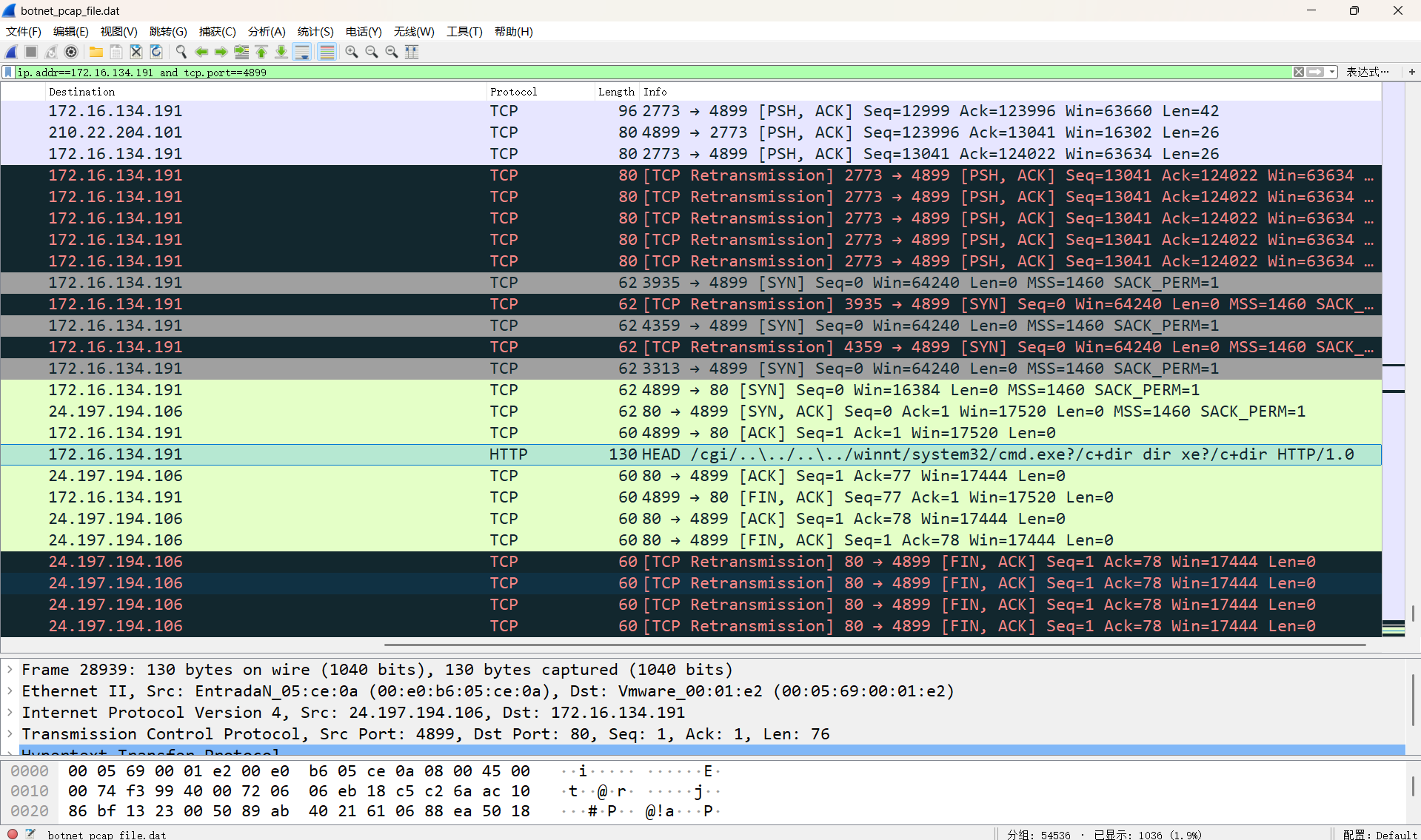The width and height of the screenshot is (1421, 840).
Task: Zoom out of the main window text
Action: click(x=372, y=52)
